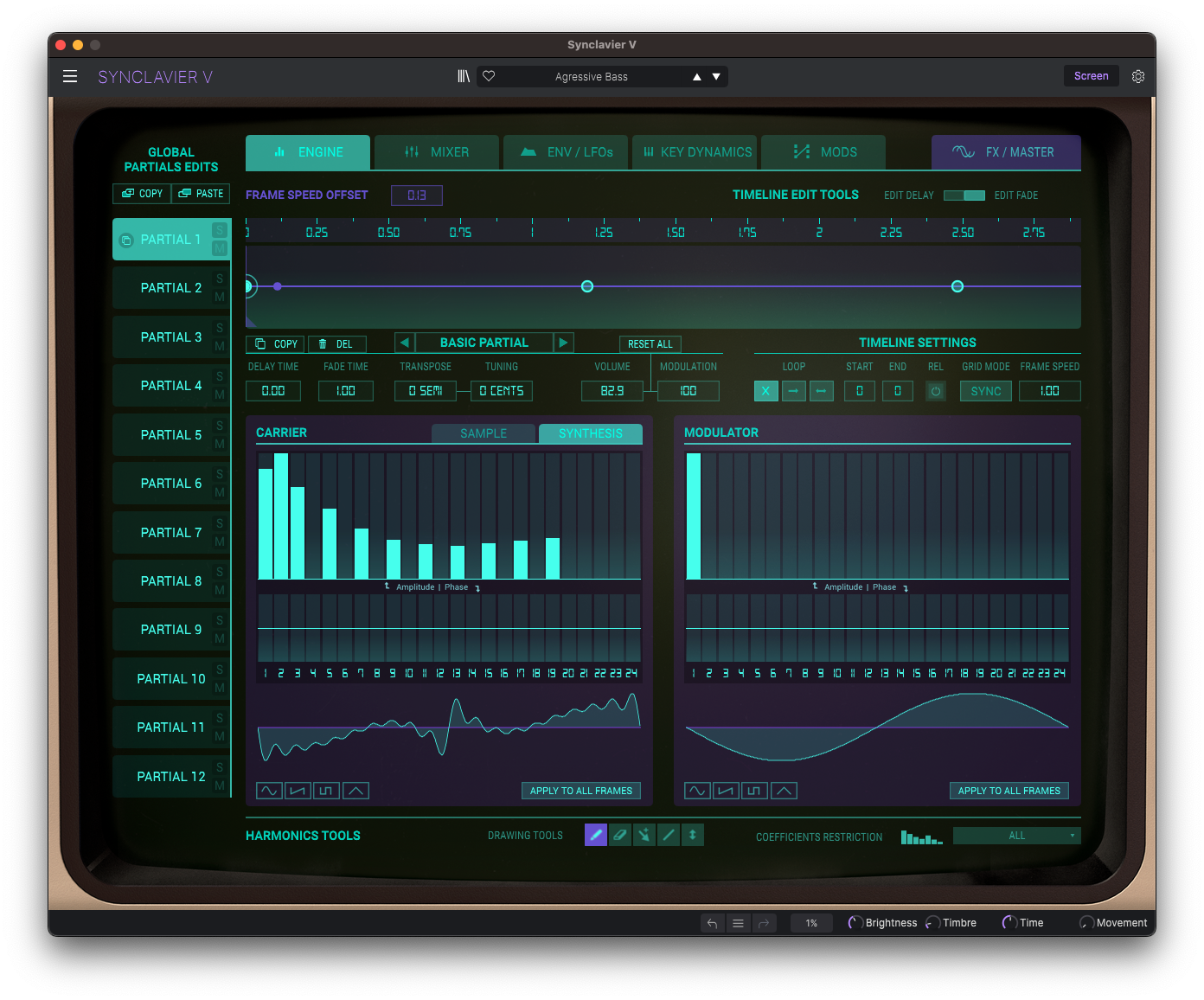Image resolution: width=1204 pixels, height=1000 pixels.
Task: Apply carrier to all frames
Action: (581, 791)
